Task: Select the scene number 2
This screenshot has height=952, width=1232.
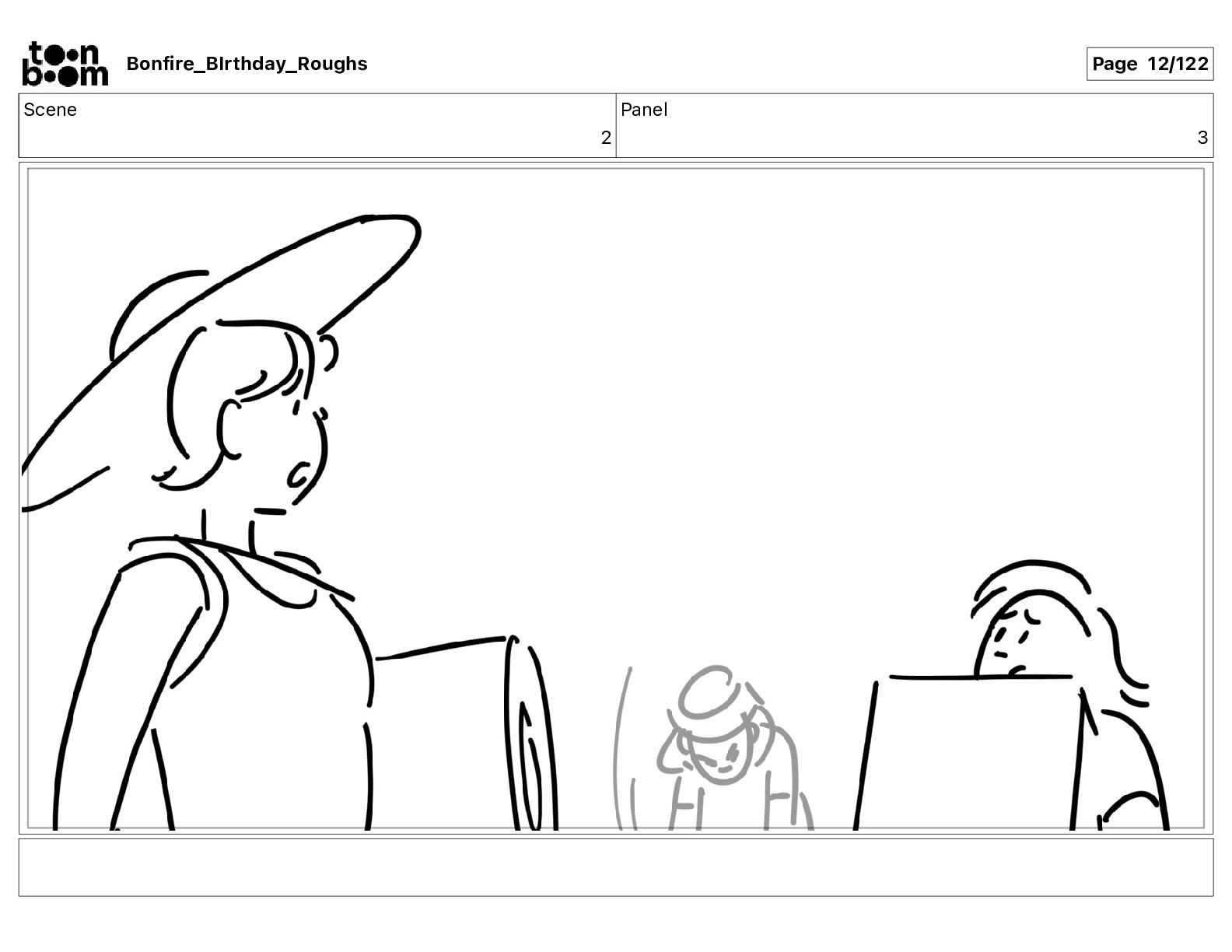Action: (x=606, y=138)
